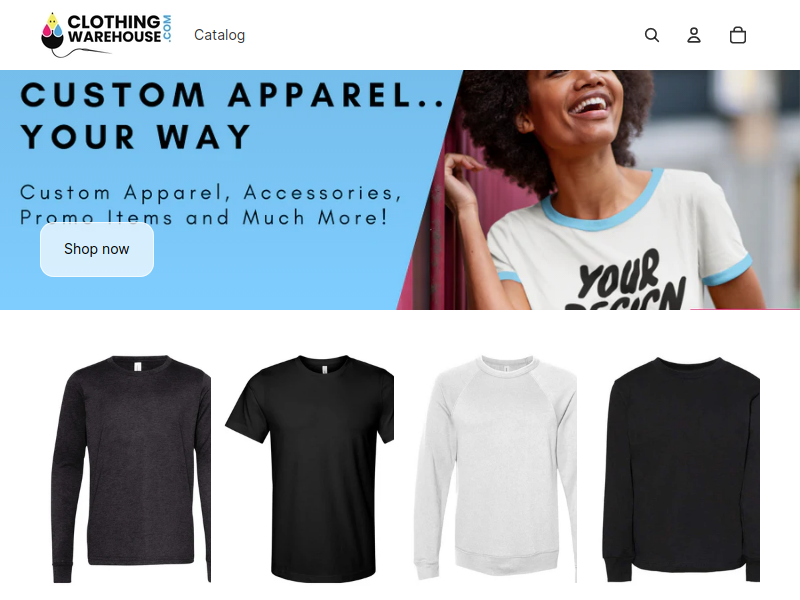Open the black crewneck sweatshirt product
Image resolution: width=800 pixels, height=600 pixels.
tap(681, 468)
